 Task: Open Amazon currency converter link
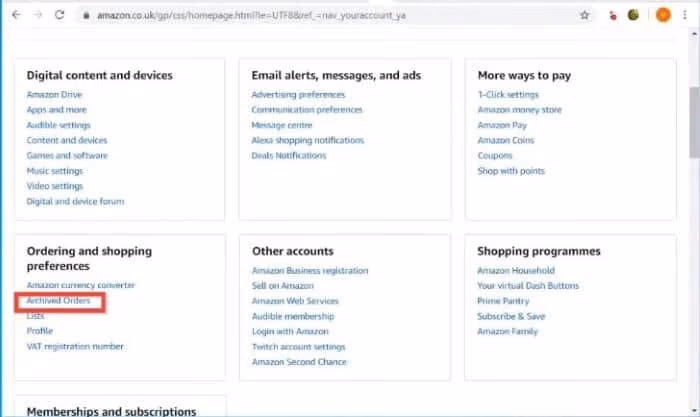coord(81,285)
